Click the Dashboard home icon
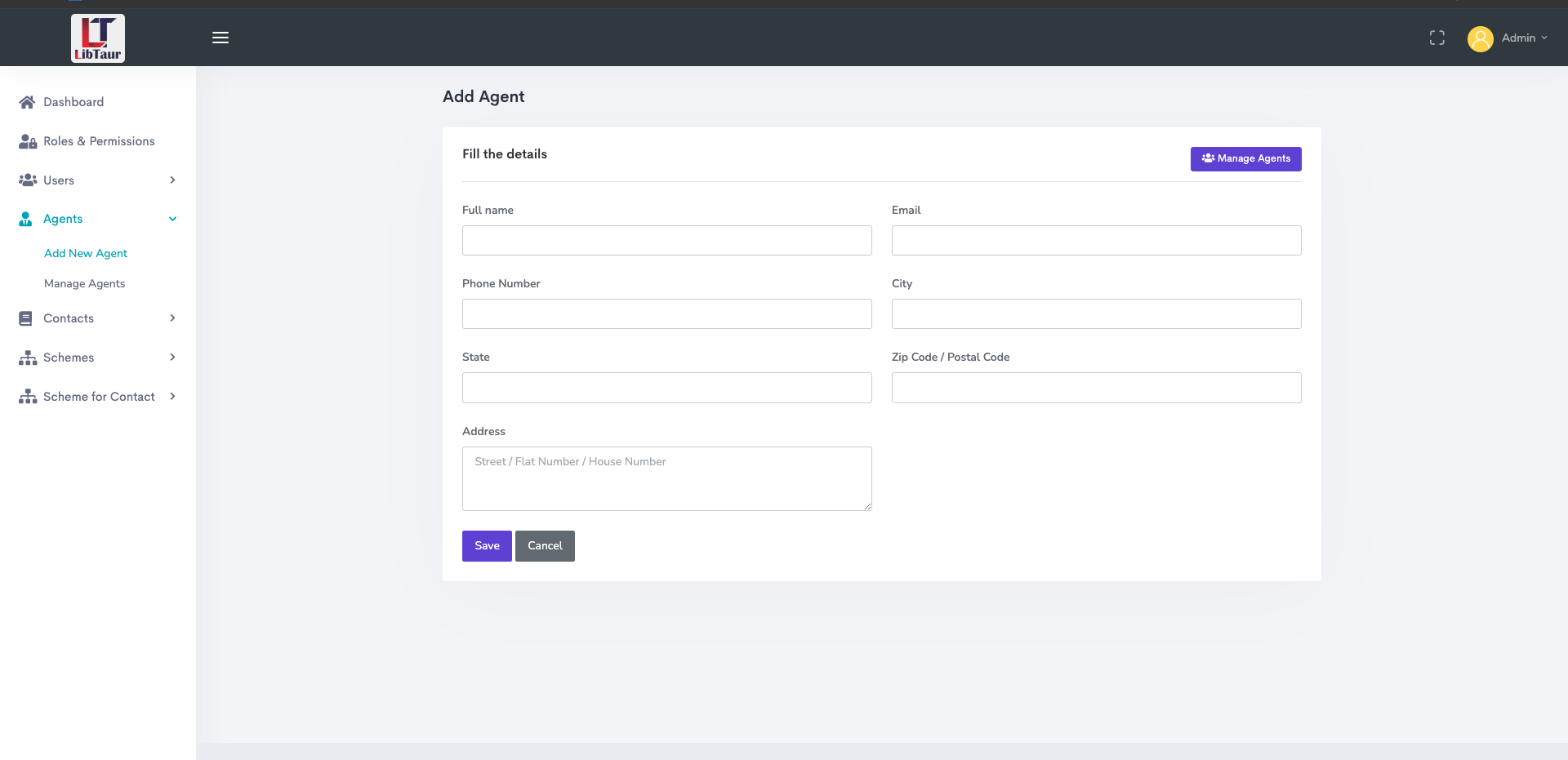 point(27,102)
